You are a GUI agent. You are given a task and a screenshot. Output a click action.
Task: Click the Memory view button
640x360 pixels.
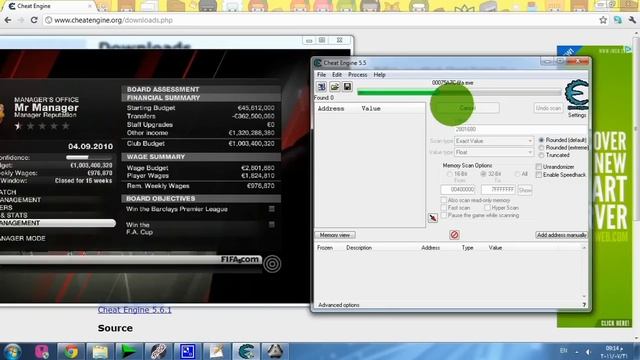tap(335, 235)
